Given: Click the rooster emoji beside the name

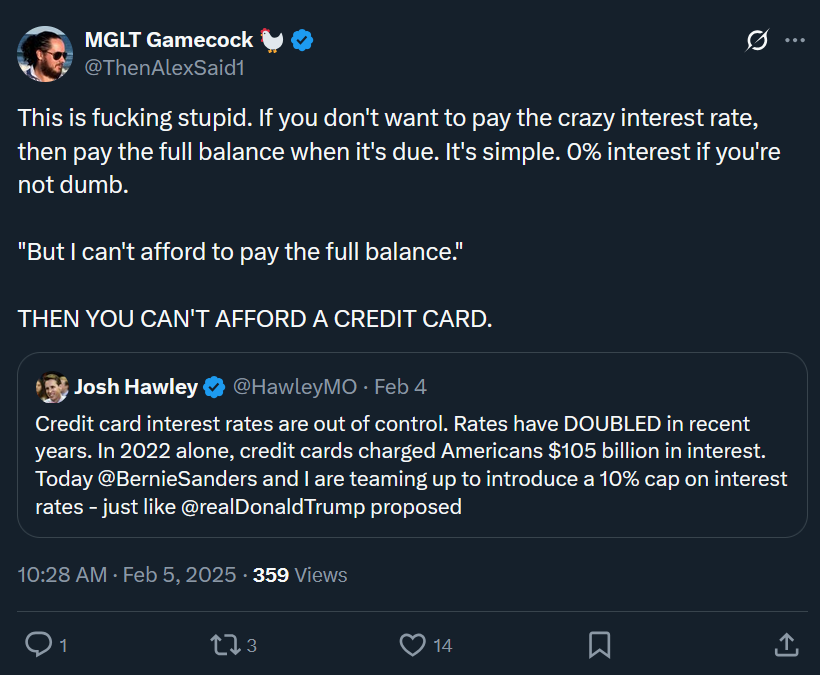Looking at the screenshot, I should click(271, 40).
